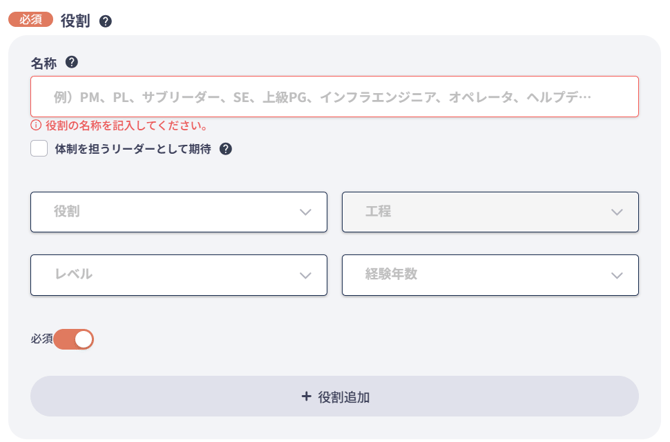Click the 体制を担うリーダーとして期待 checkbox label text
This screenshot has height=442, width=670.
[133, 149]
